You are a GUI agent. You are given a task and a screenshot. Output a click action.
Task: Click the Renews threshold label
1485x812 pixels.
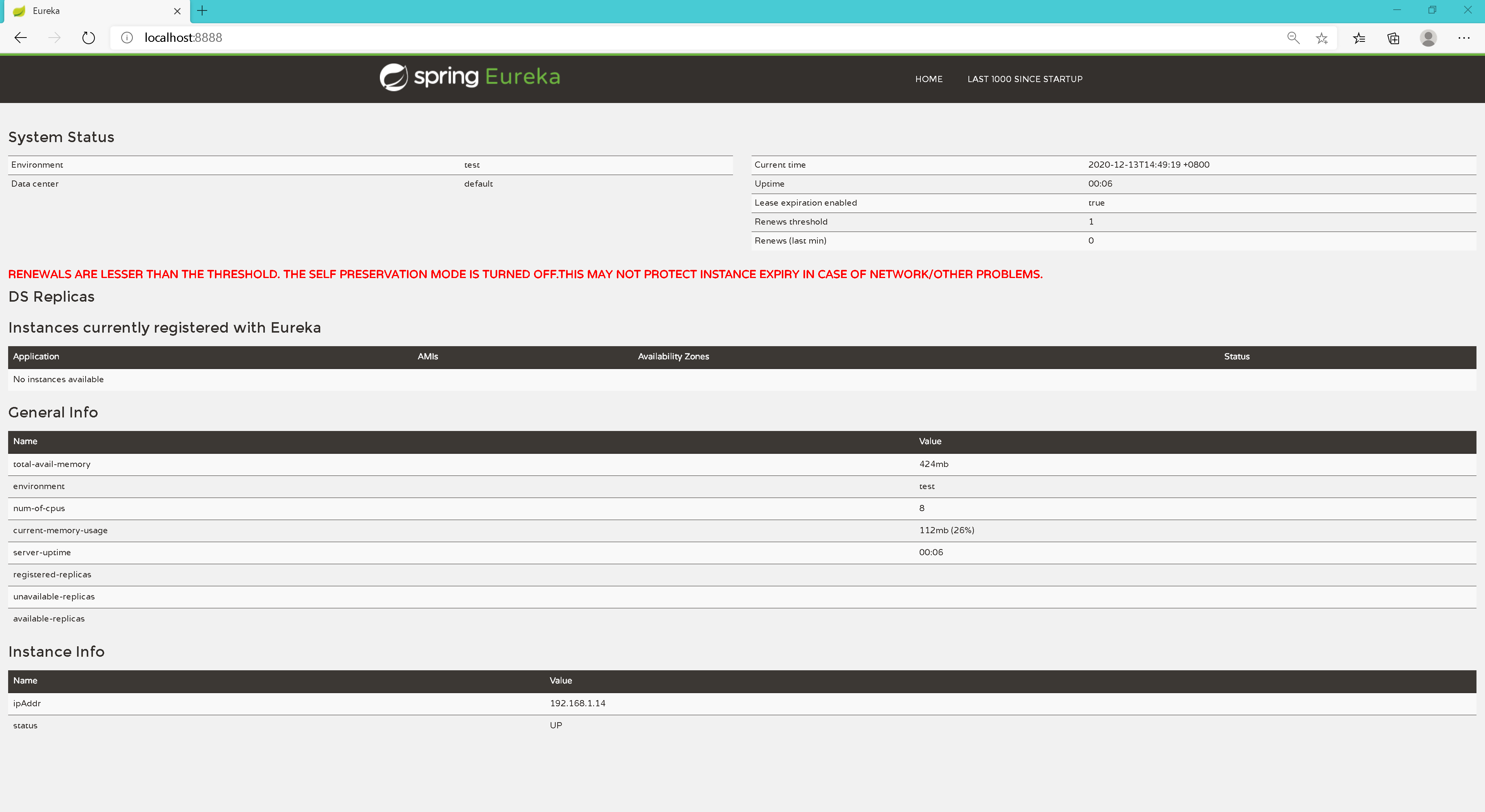pos(791,222)
